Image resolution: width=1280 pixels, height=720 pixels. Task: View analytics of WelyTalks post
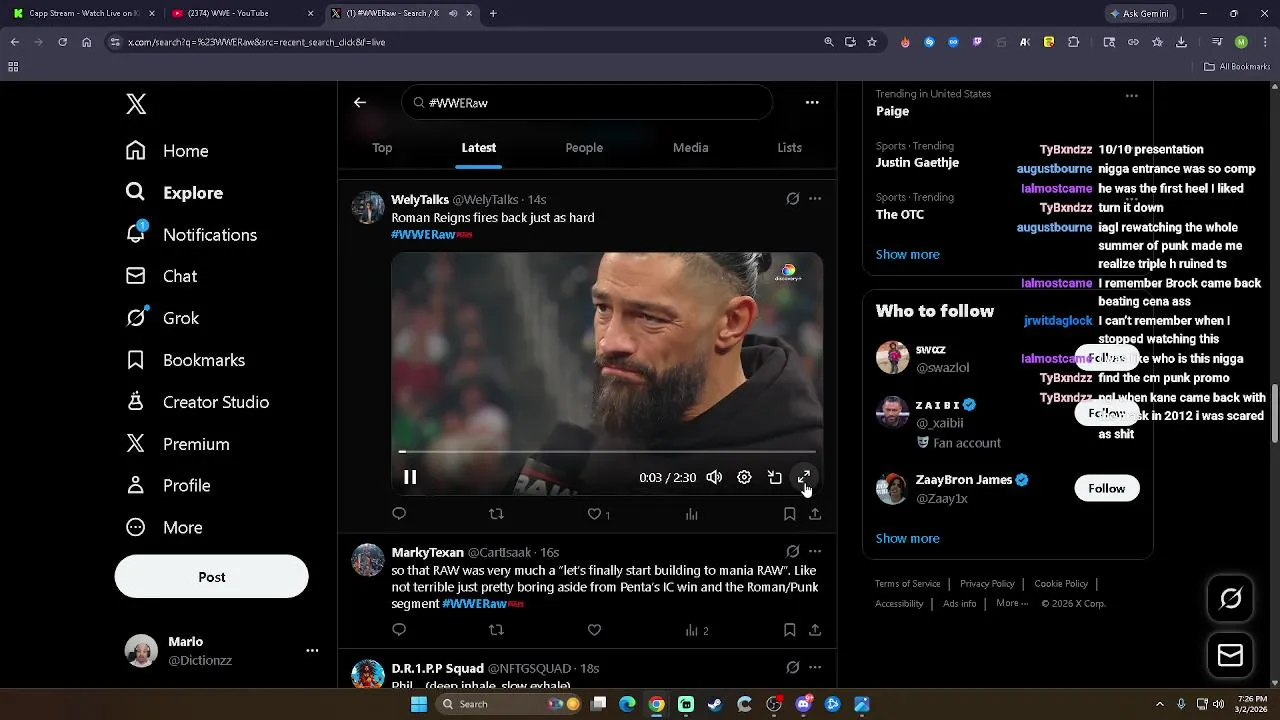(x=691, y=514)
